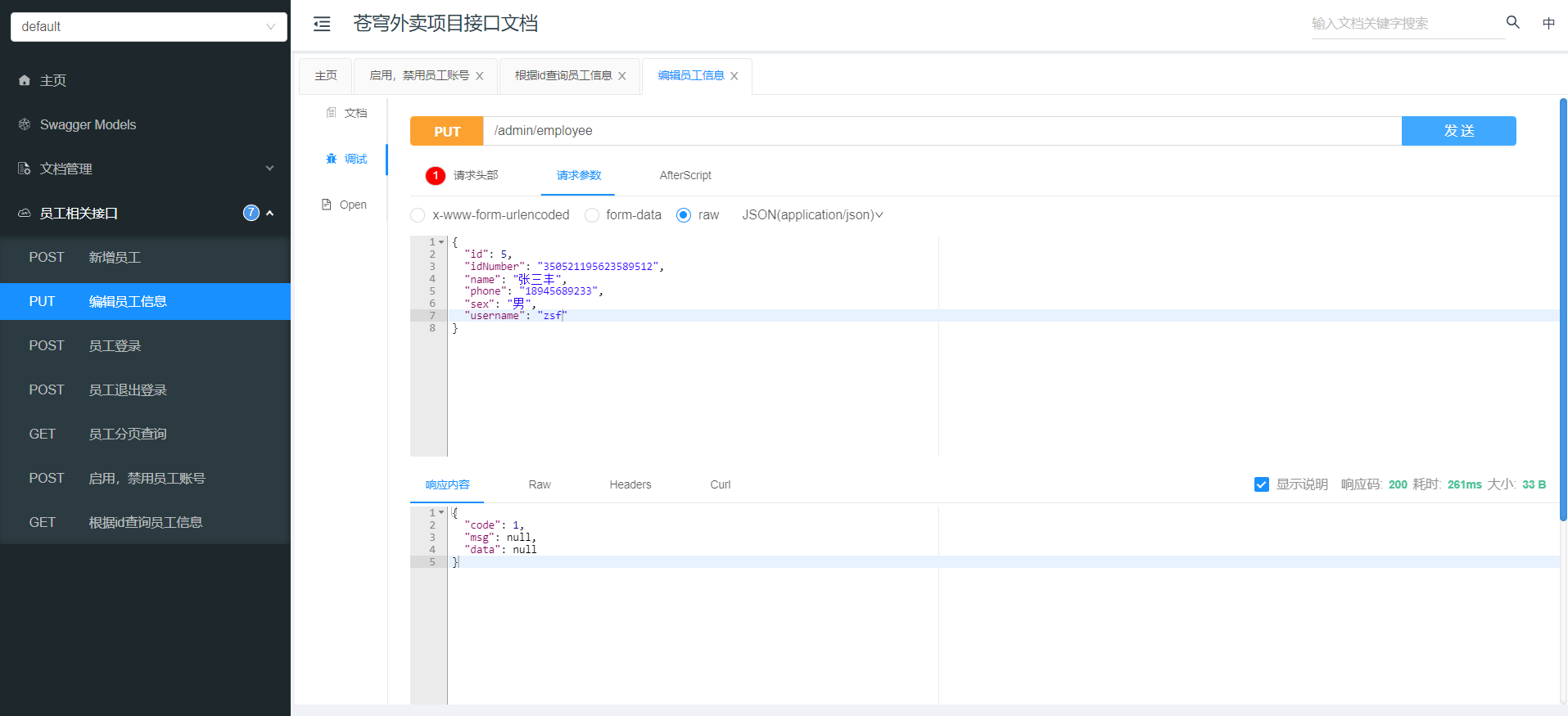Fold the response JSON at line 1
Viewport: 1568px width, 716px height.
[441, 513]
